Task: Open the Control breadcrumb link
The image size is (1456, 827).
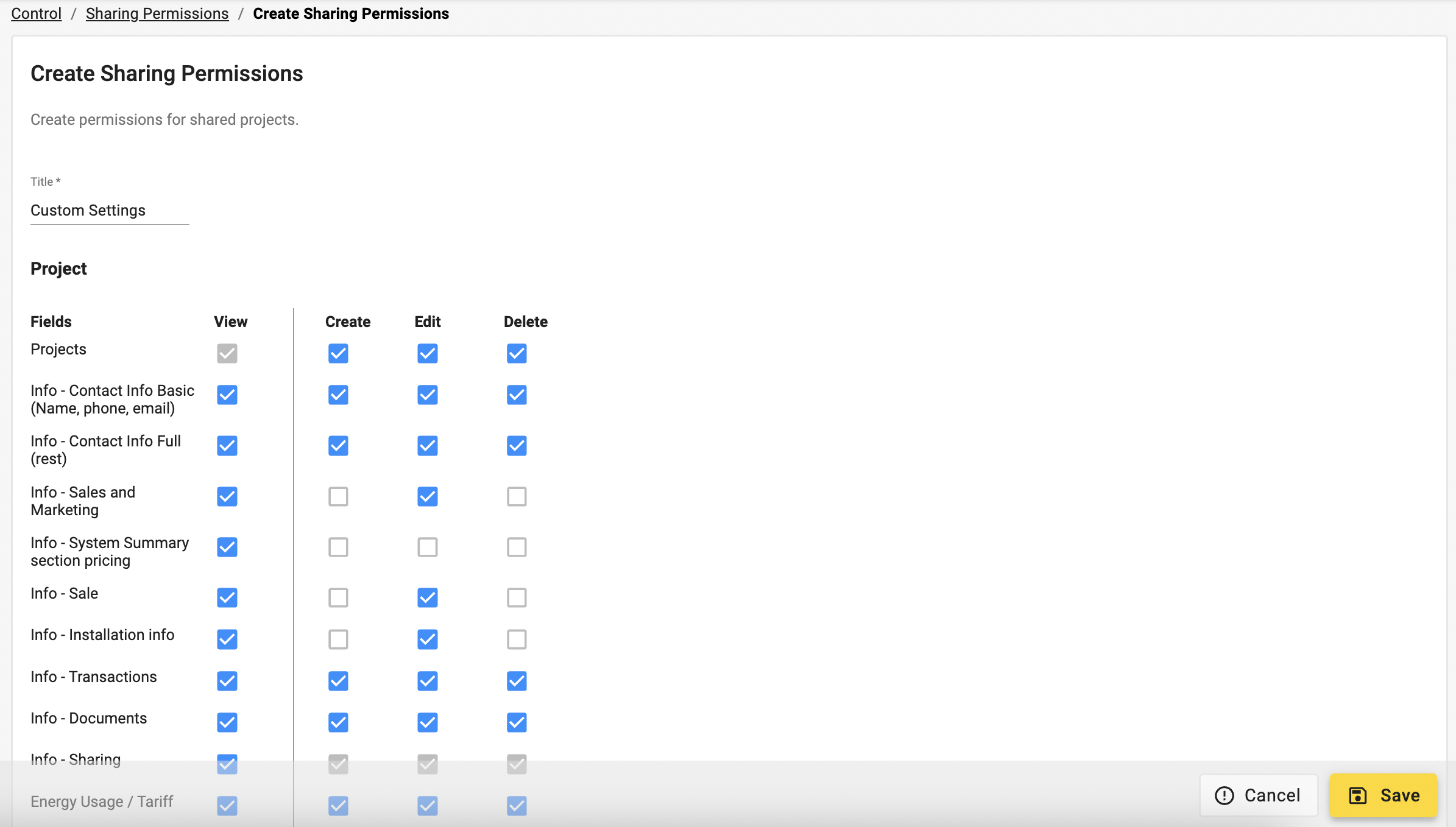Action: (37, 13)
